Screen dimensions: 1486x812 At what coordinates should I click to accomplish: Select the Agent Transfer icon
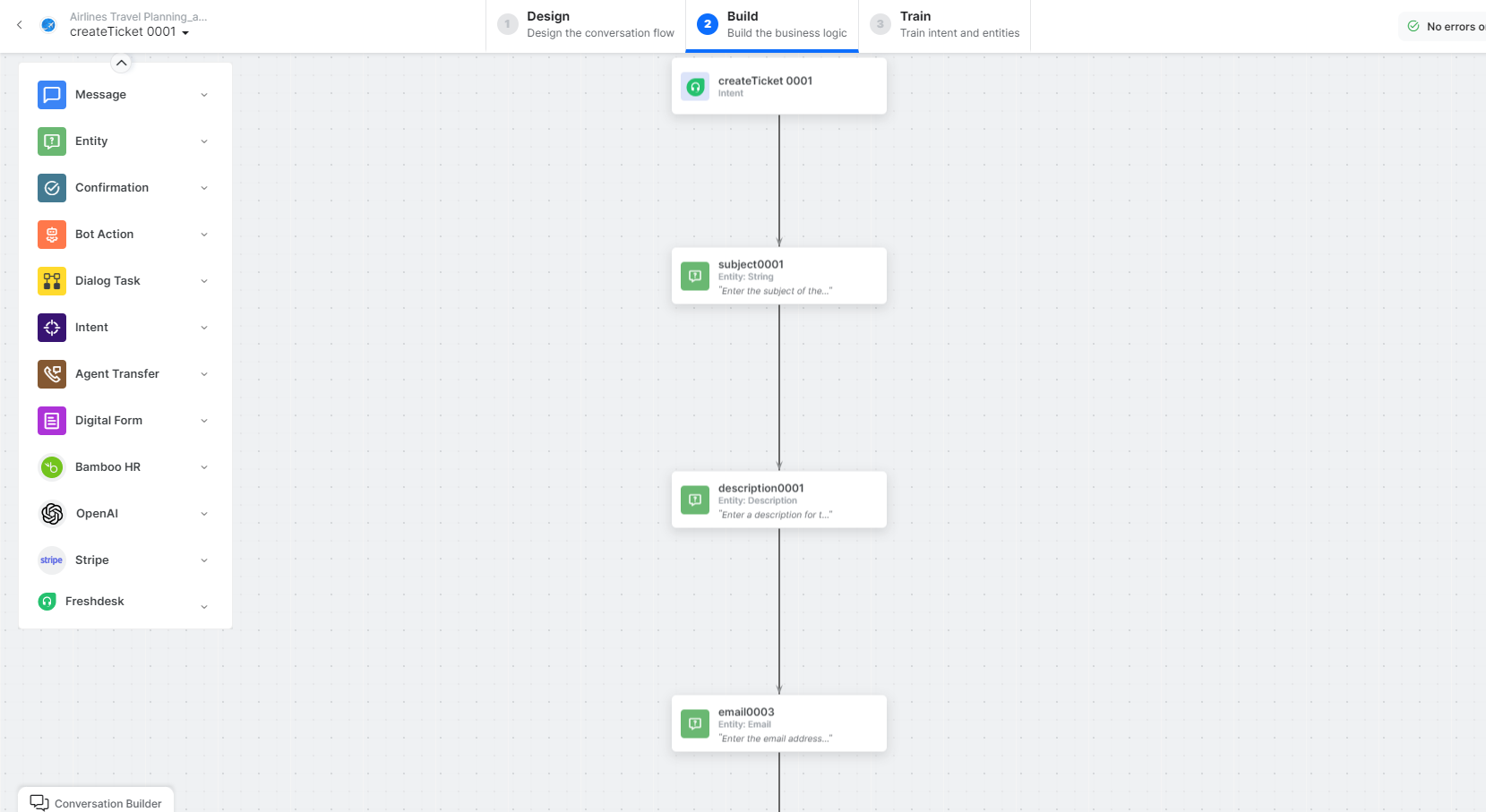[x=52, y=374]
